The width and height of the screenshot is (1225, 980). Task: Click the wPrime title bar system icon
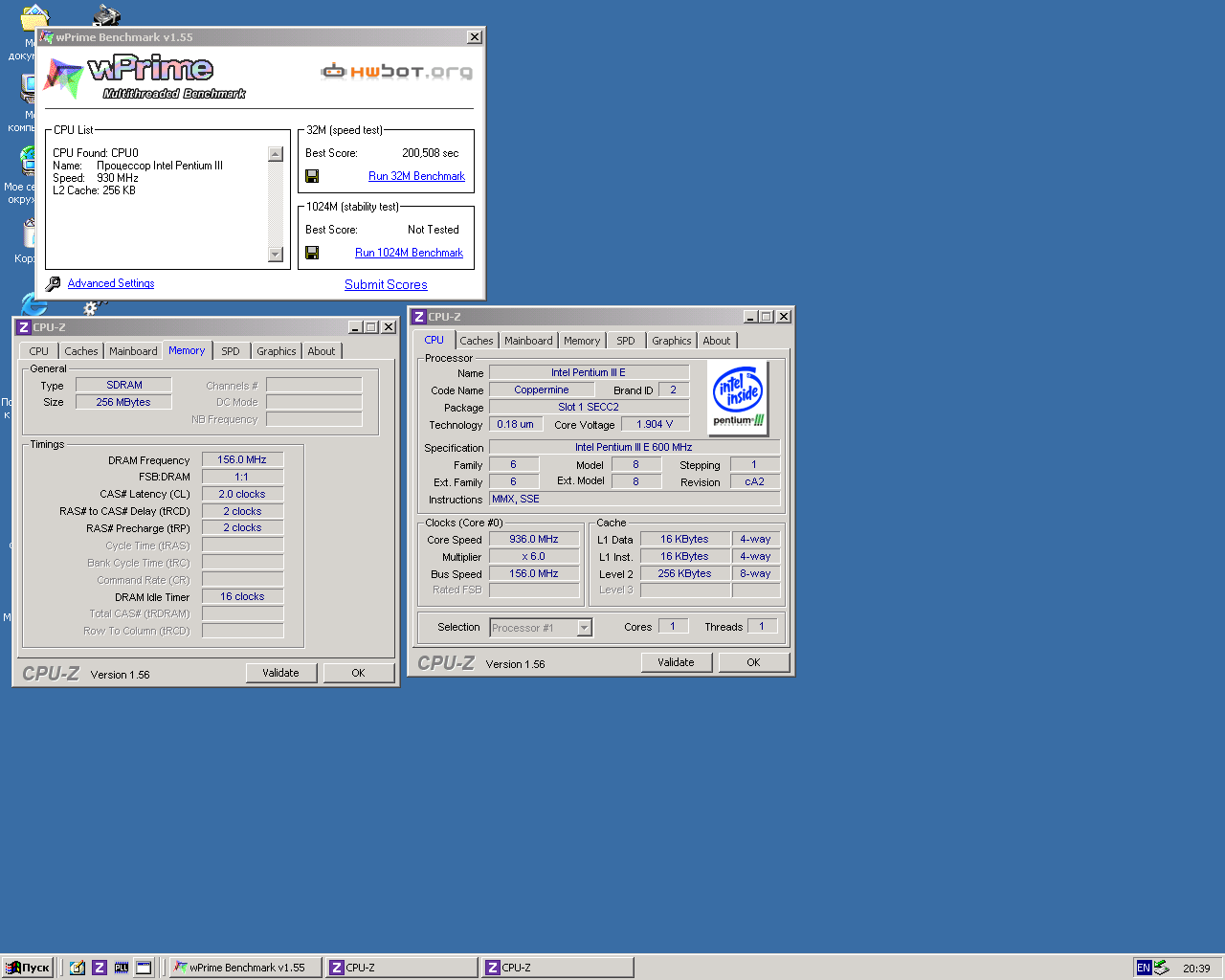47,37
